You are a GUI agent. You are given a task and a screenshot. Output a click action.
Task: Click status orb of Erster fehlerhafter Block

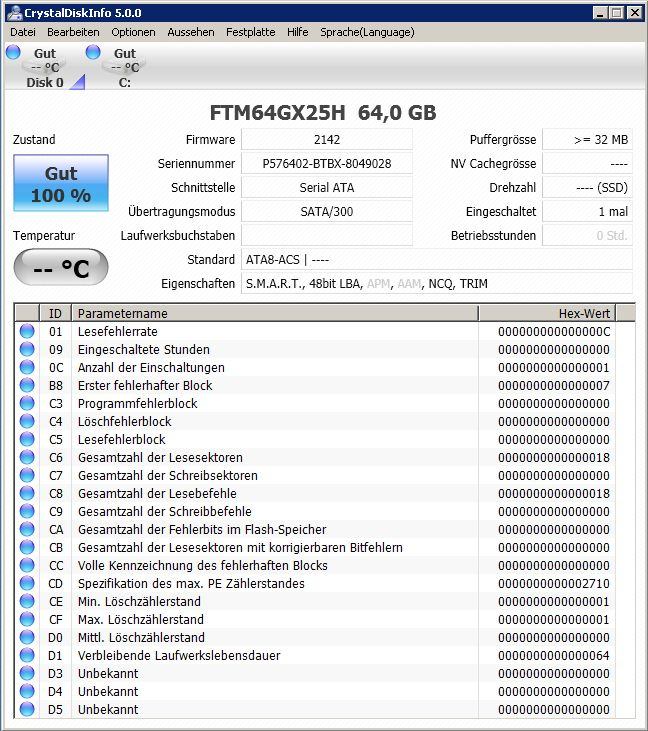coord(27,385)
